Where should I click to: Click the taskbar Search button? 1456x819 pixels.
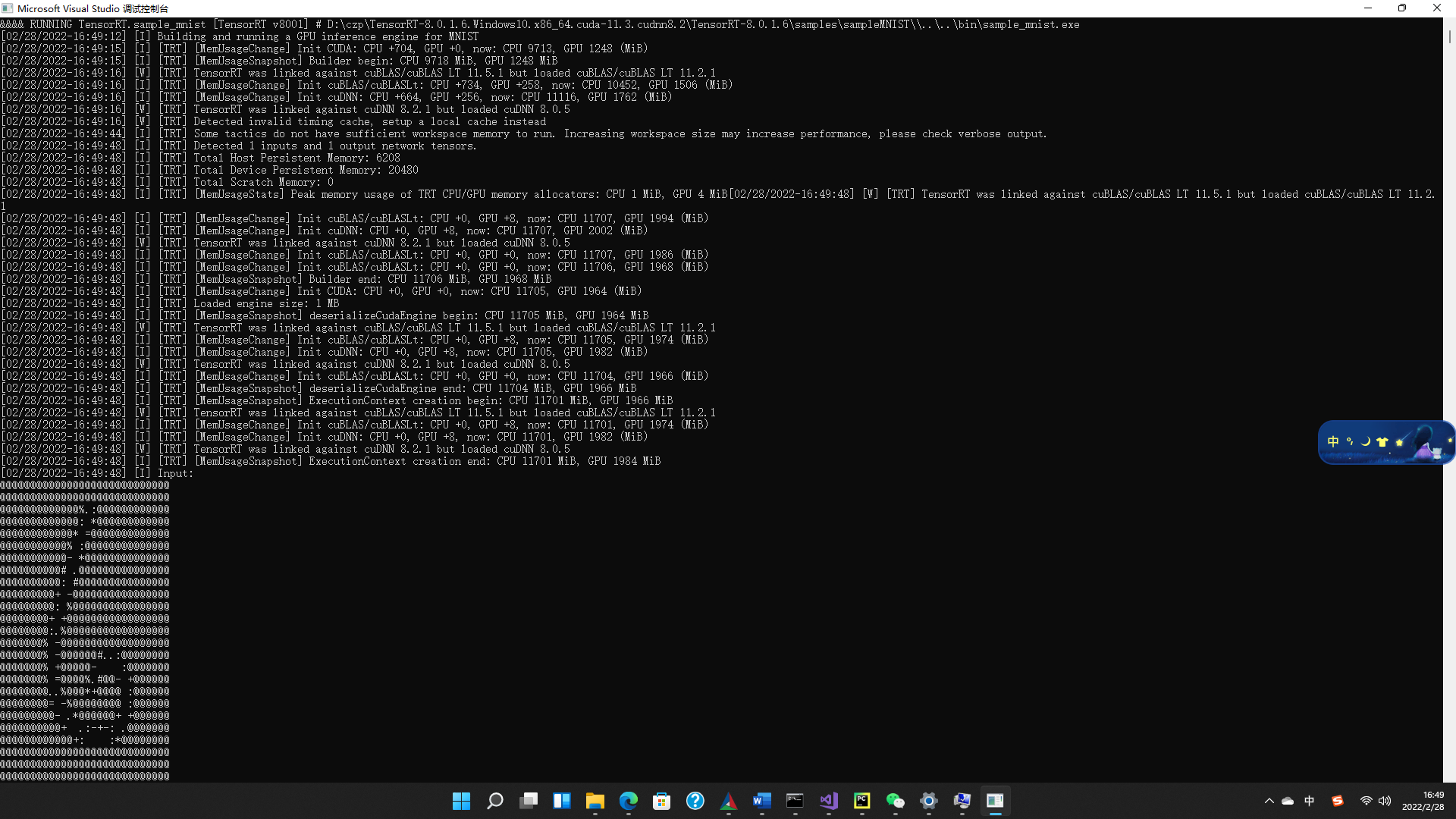(x=494, y=801)
